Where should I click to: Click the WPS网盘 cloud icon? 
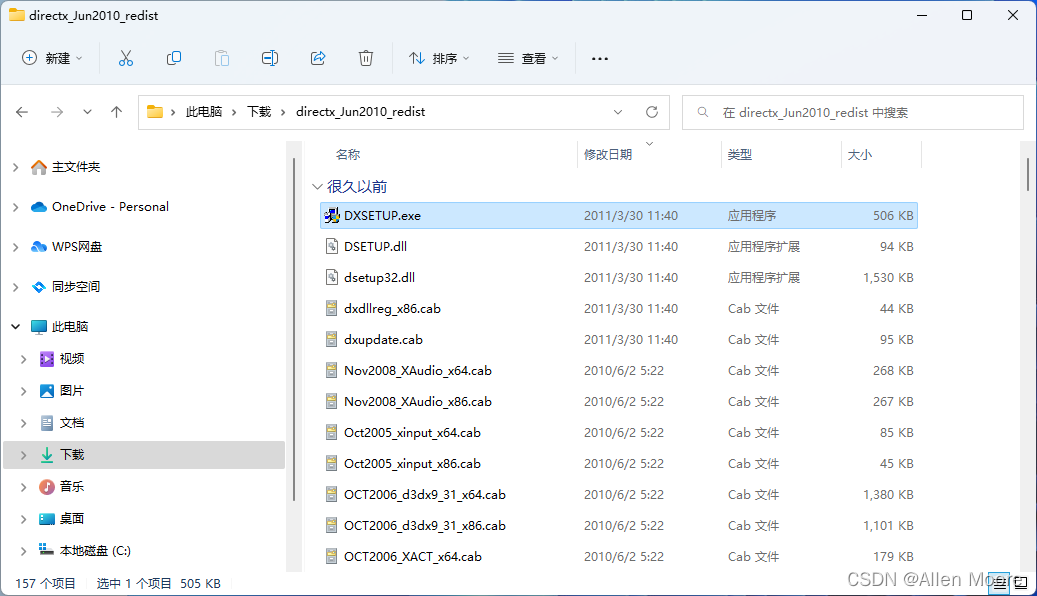(39, 247)
